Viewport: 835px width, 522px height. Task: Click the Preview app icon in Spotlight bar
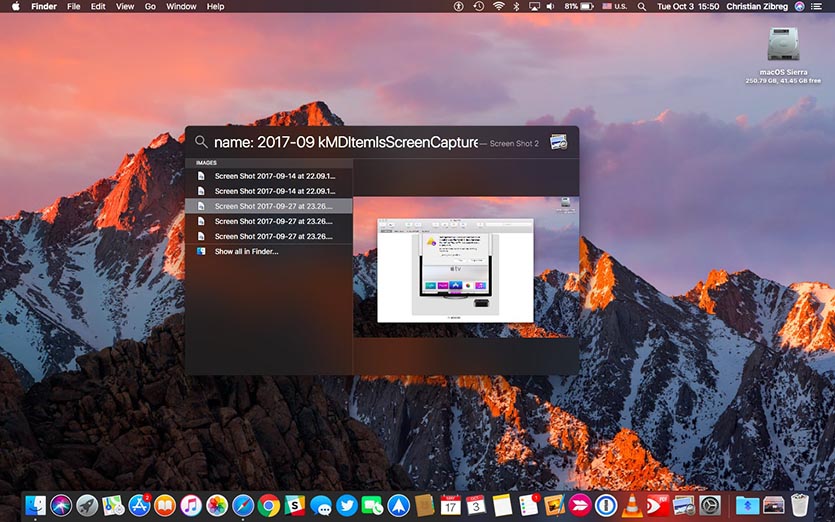click(558, 142)
